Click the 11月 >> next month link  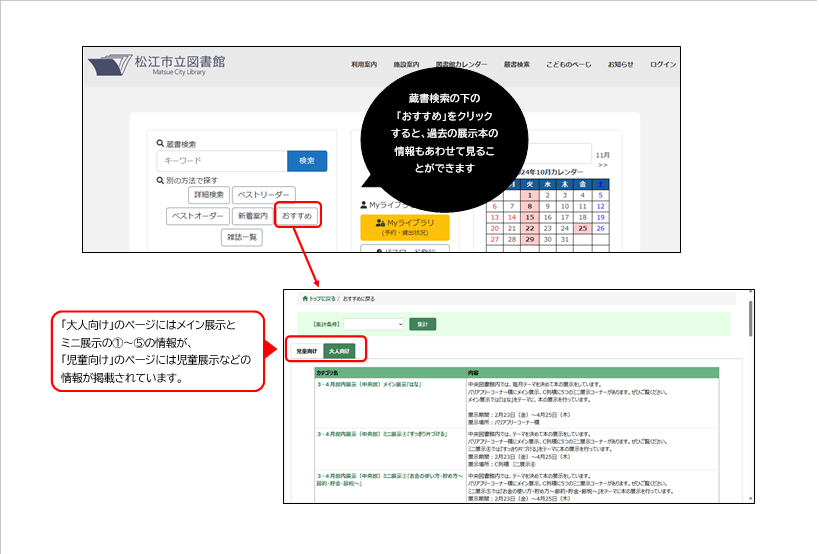coord(603,160)
